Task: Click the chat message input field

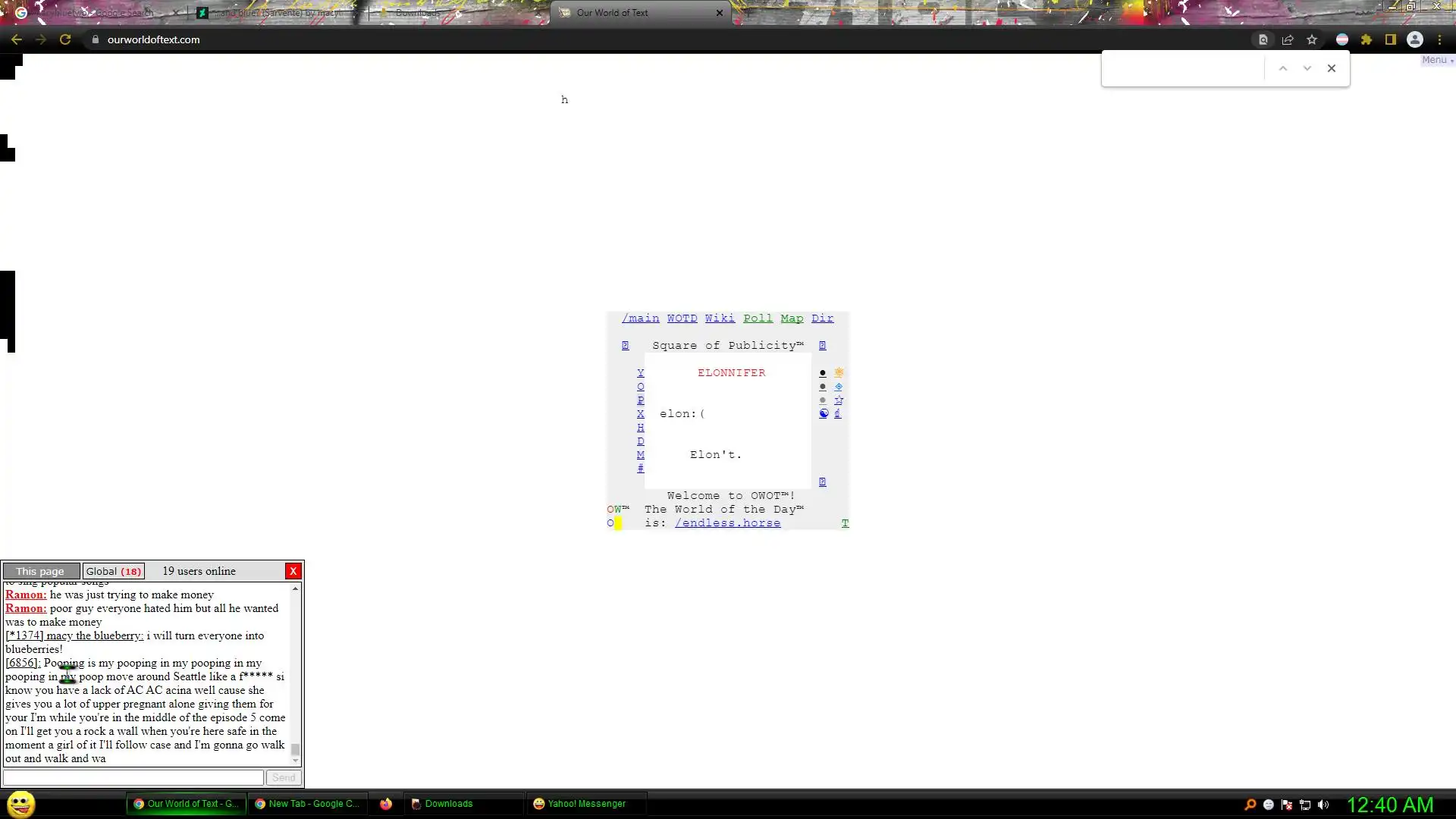Action: (133, 777)
